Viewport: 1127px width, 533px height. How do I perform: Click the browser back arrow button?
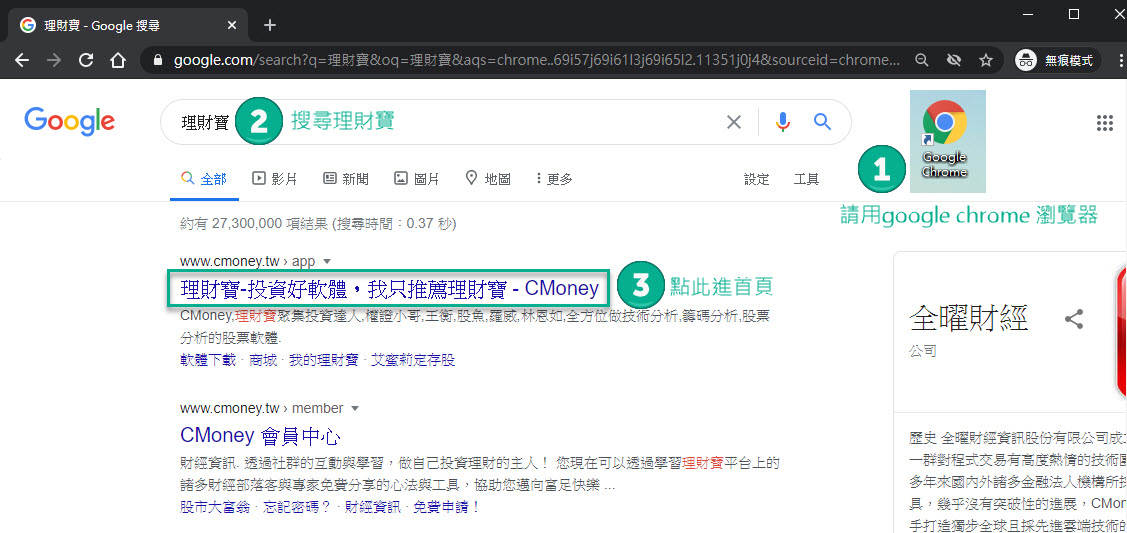coord(22,60)
